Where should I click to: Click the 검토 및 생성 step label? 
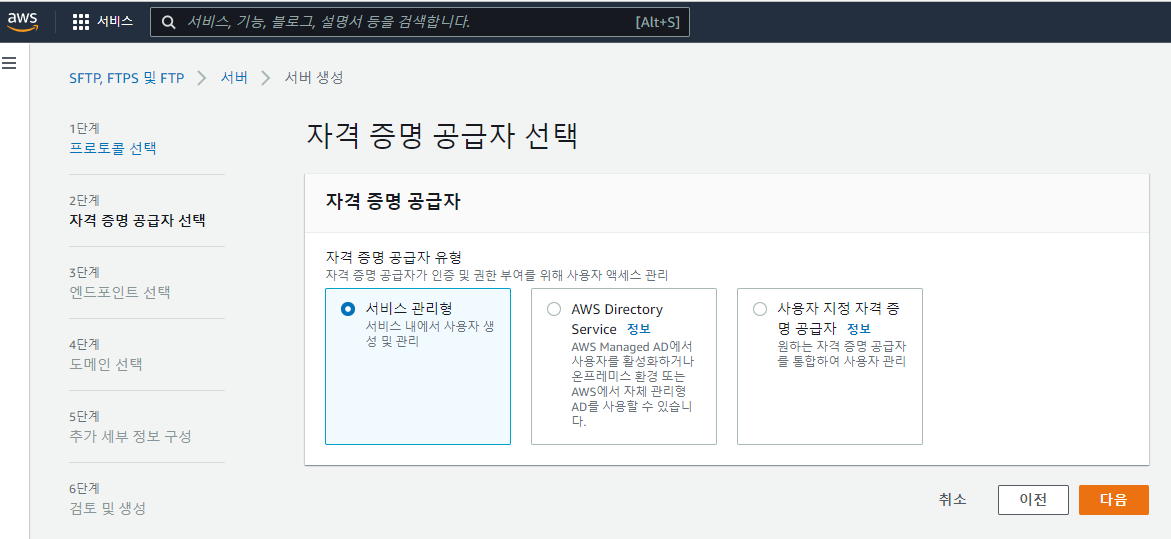point(107,508)
